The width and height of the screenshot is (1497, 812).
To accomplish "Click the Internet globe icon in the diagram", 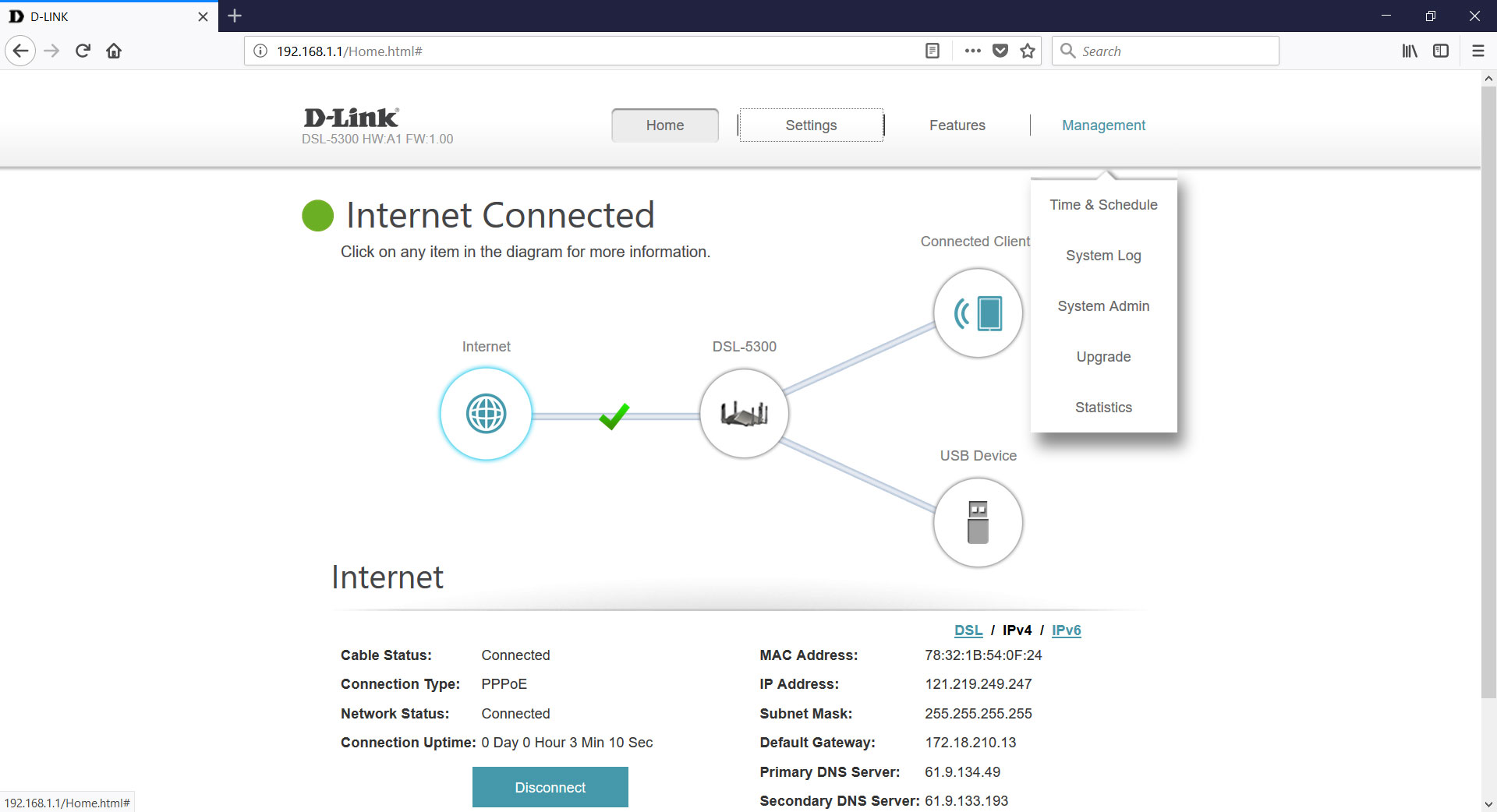I will point(486,414).
